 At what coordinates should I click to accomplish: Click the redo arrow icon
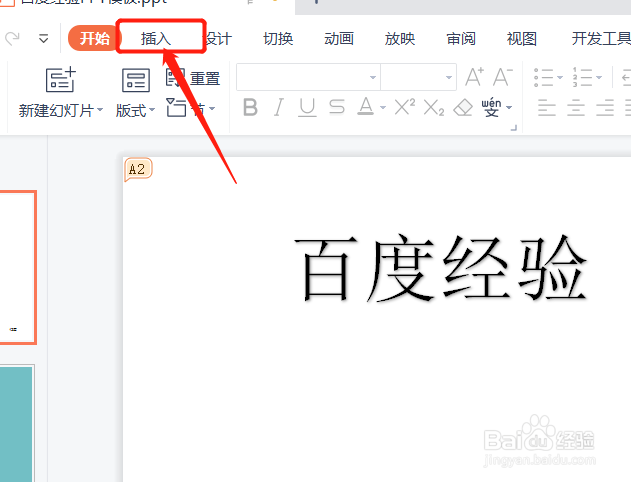point(12,39)
